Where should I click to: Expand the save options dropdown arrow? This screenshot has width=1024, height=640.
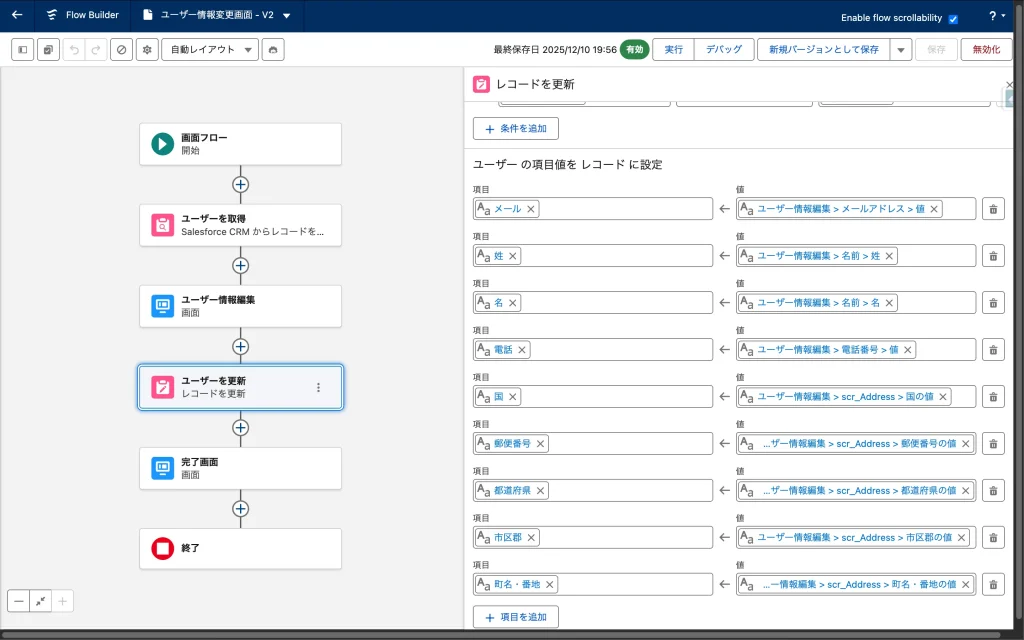point(900,50)
